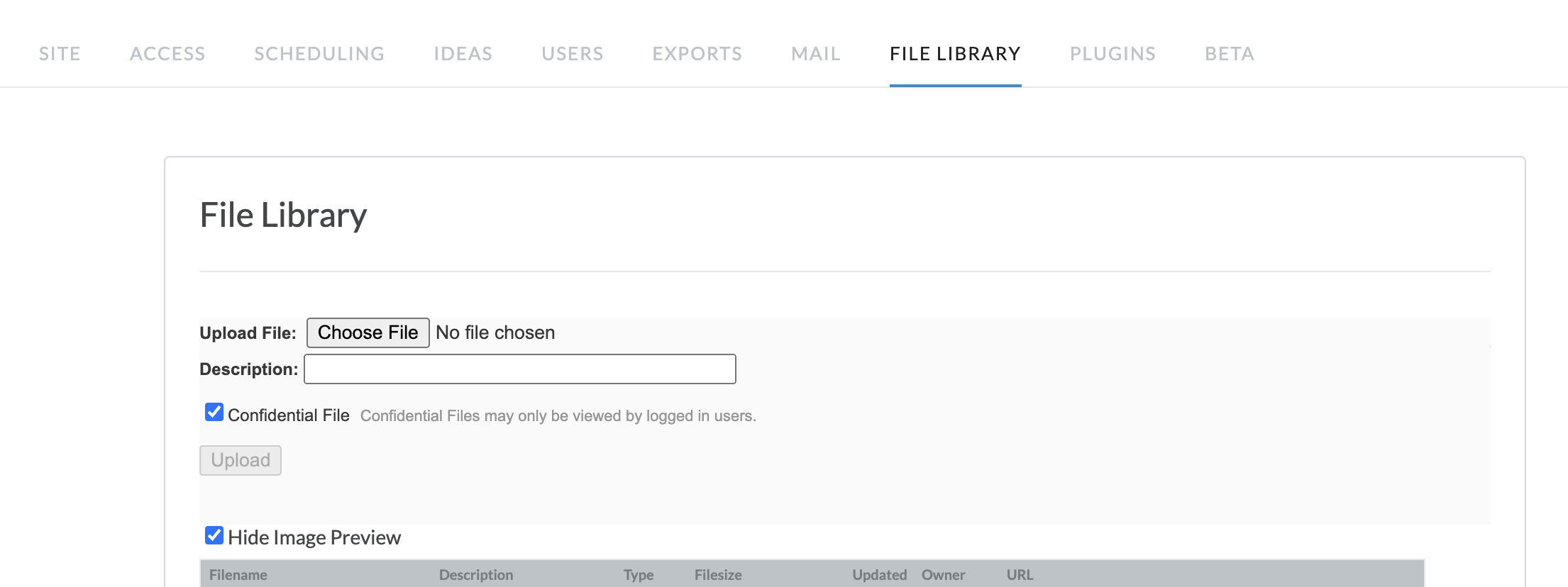Click the URL column header
Image resolution: width=1568 pixels, height=587 pixels.
click(1020, 575)
